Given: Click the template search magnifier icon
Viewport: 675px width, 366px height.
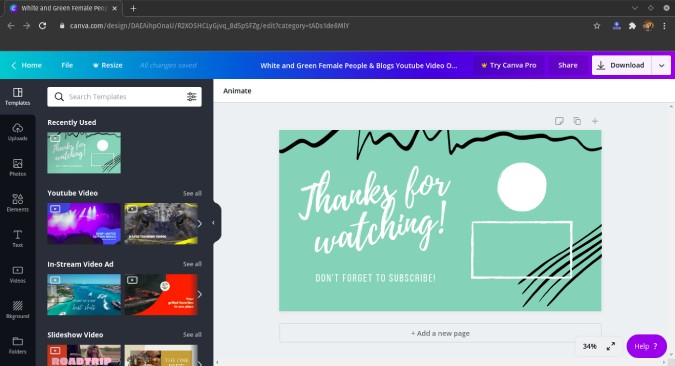Looking at the screenshot, I should (x=59, y=96).
